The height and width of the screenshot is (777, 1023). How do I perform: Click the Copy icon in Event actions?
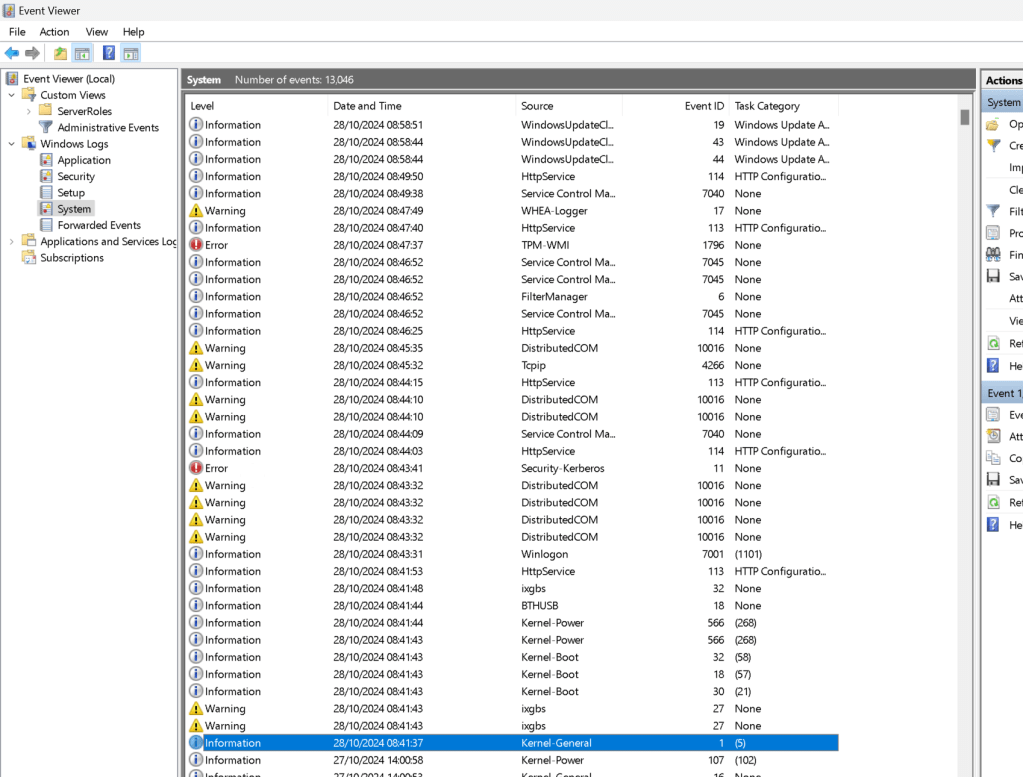[x=993, y=458]
